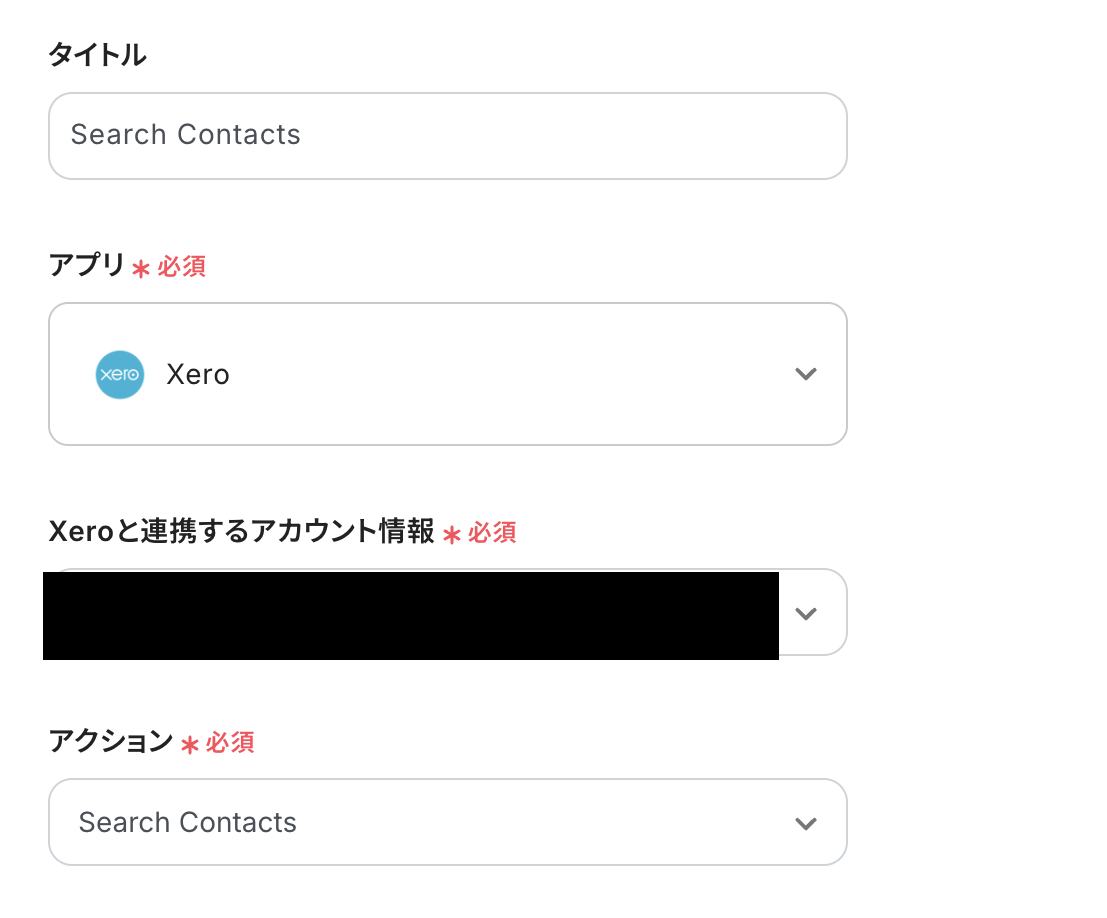Click the 必須 marker next to アクション
1107x918 pixels.
pos(231,743)
